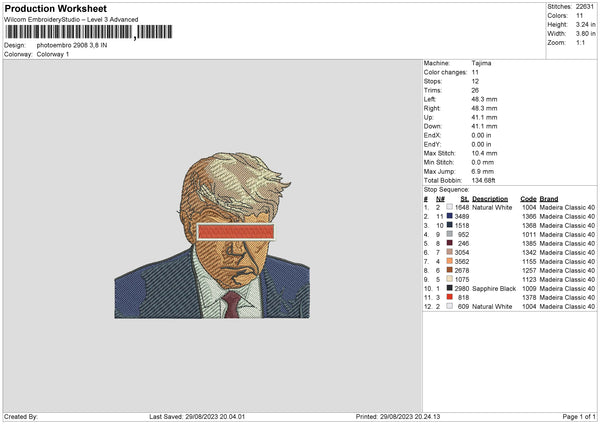Pick the gray swatch for code 1011

tap(449, 234)
